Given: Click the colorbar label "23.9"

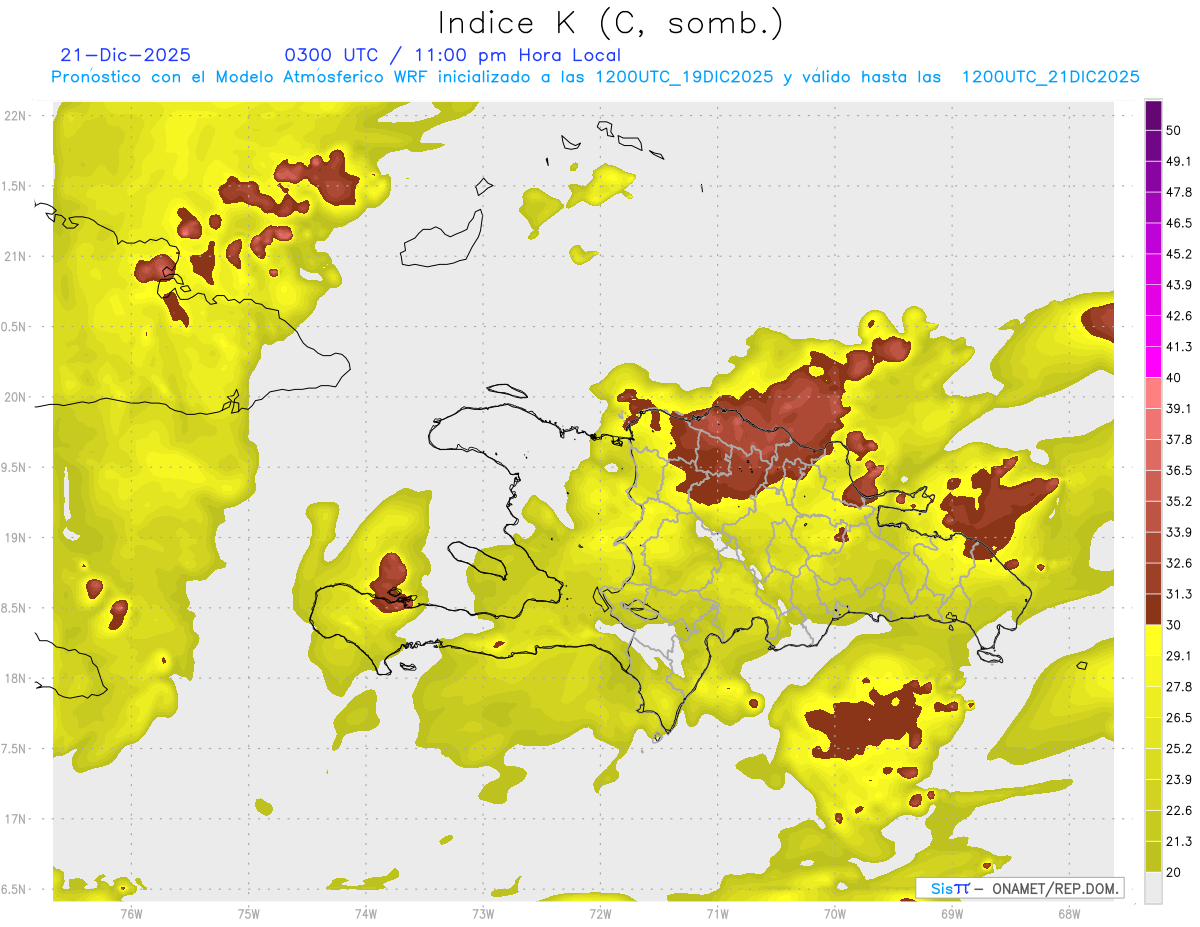Looking at the screenshot, I should [1179, 780].
